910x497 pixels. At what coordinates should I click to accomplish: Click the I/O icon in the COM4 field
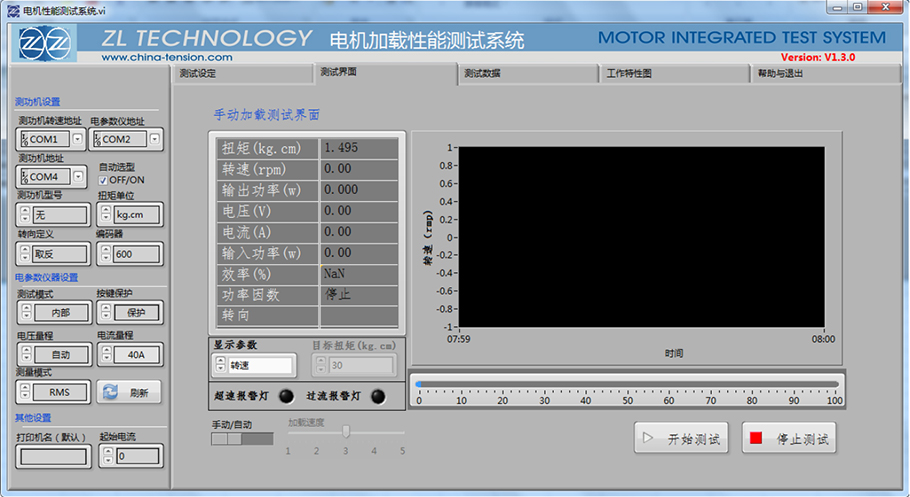click(x=24, y=176)
